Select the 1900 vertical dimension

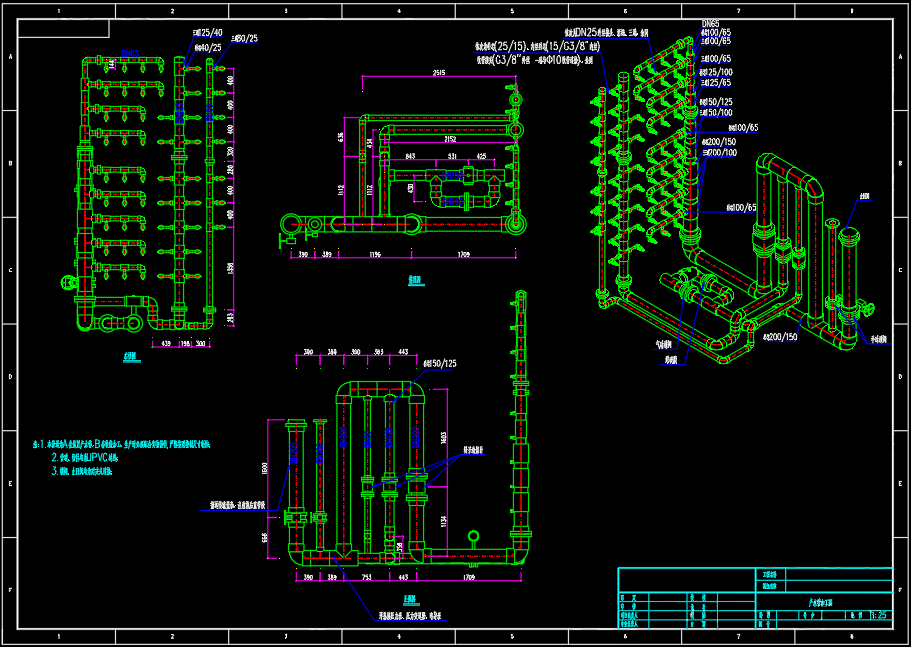click(265, 467)
